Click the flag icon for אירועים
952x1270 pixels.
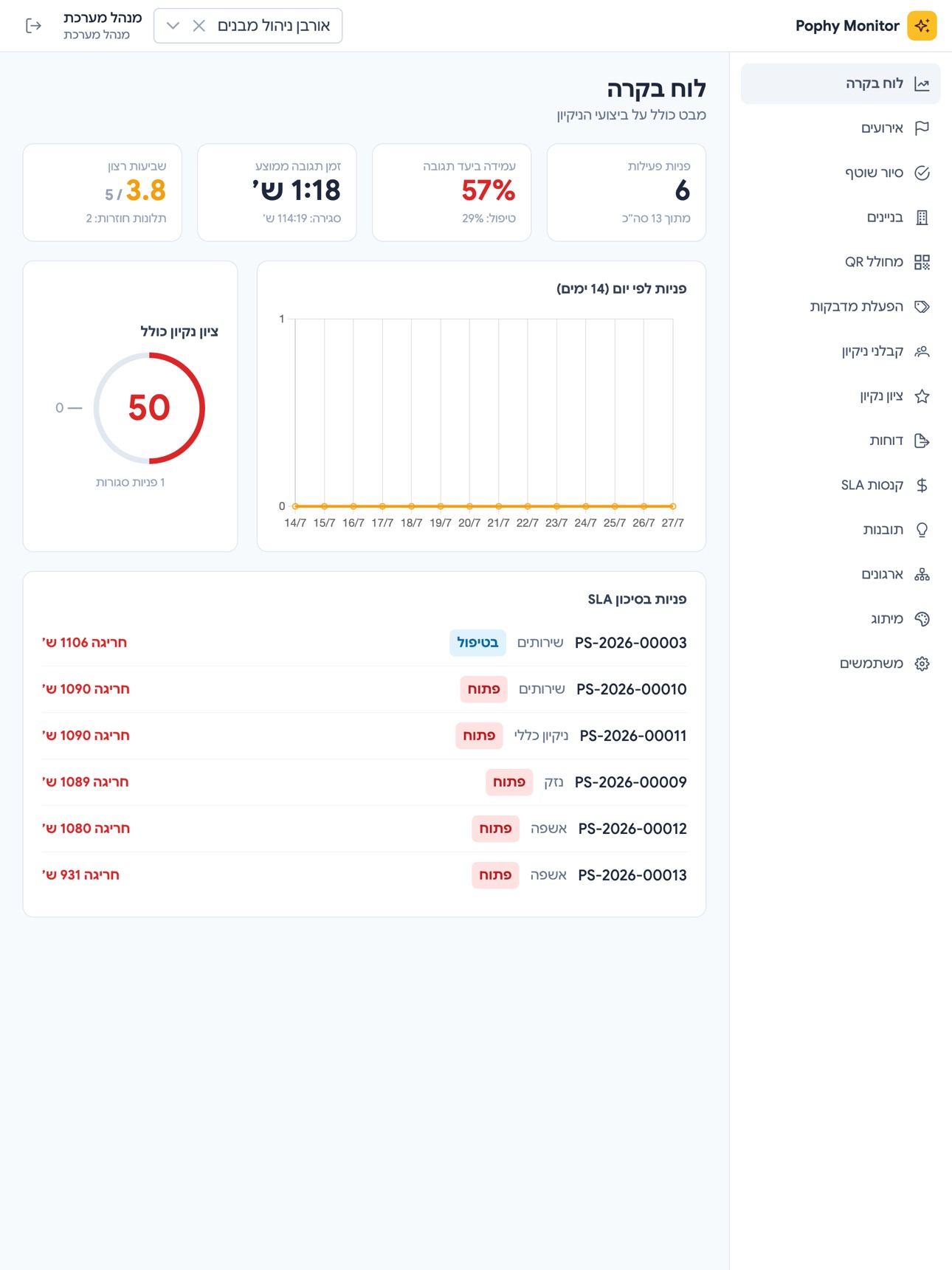point(922,128)
